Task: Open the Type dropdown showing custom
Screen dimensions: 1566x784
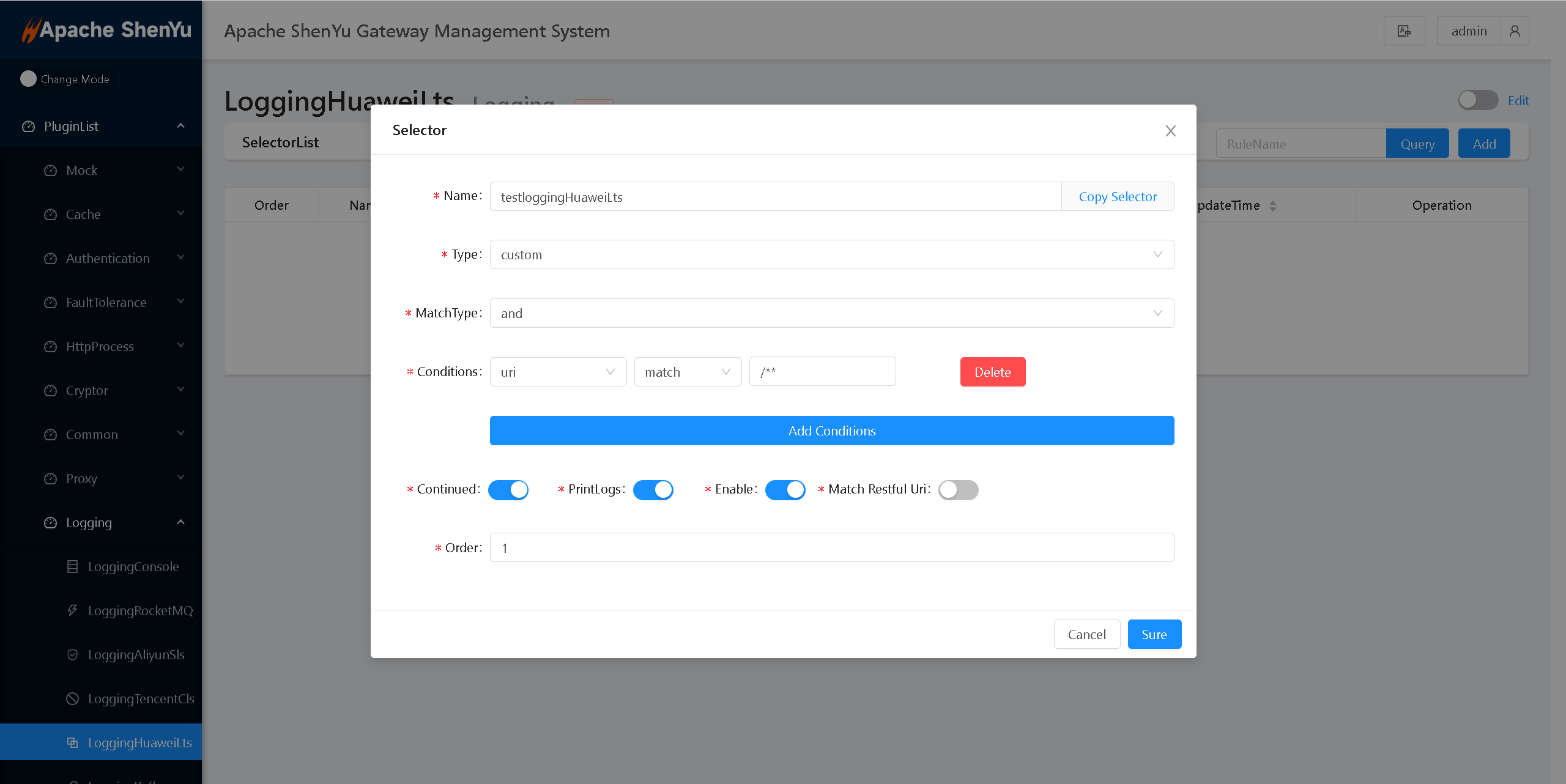Action: [x=831, y=254]
